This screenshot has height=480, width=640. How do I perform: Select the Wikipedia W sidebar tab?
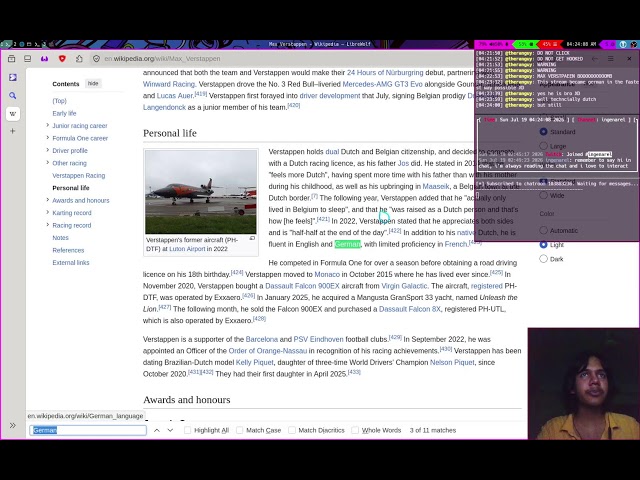13,113
